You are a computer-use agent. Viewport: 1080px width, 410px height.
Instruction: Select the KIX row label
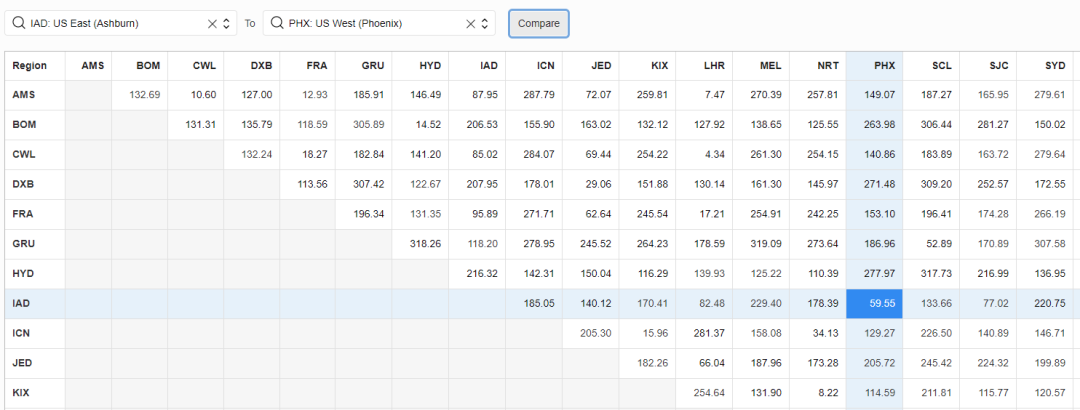tap(22, 394)
